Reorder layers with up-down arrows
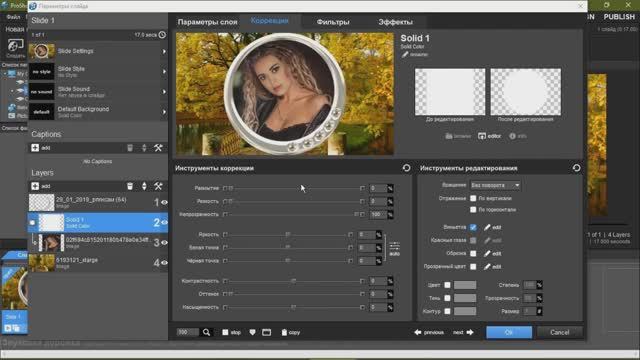 [x=144, y=186]
